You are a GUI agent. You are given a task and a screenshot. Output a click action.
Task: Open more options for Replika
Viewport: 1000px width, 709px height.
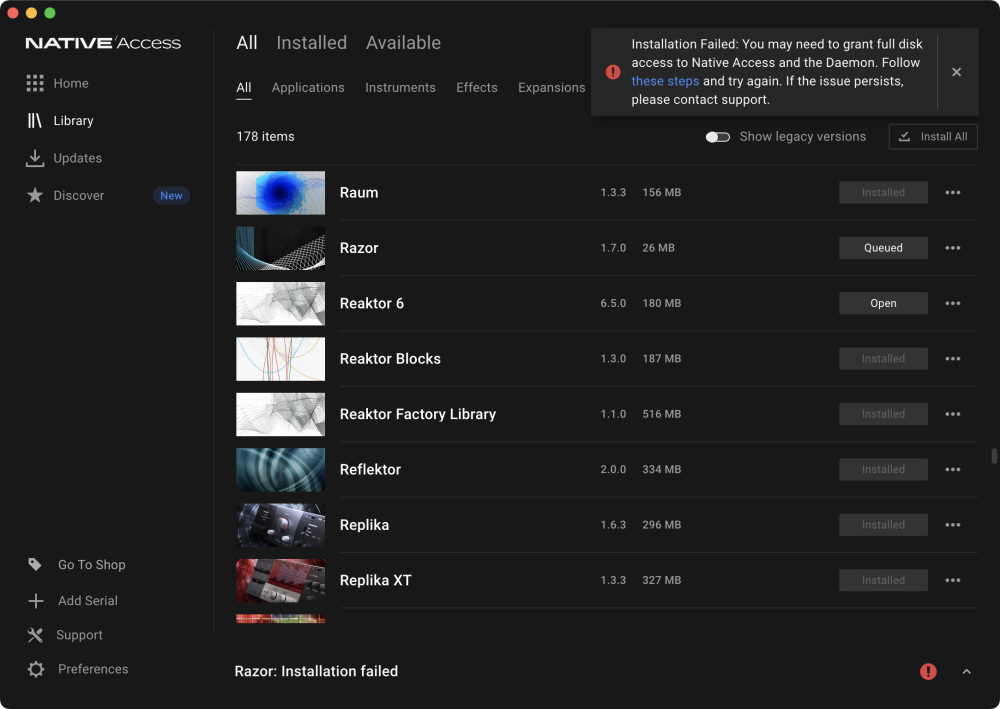pos(953,525)
